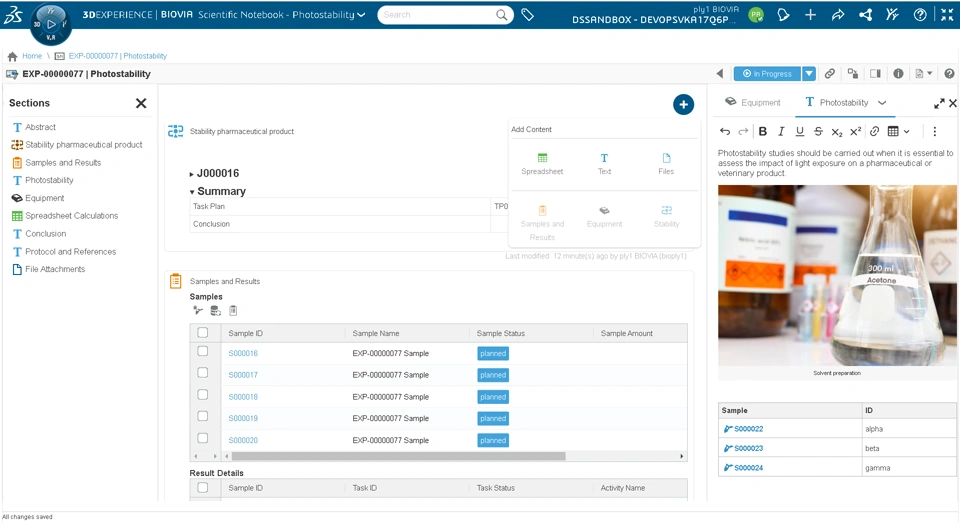This screenshot has height=523, width=960.
Task: Insert a link in the text editor
Action: [x=874, y=131]
